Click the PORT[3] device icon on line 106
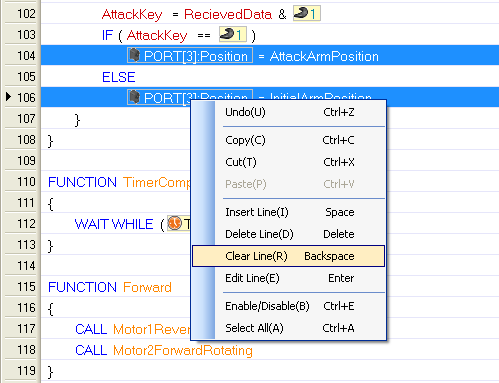Screen dimensions: 499x383 pos(134,97)
